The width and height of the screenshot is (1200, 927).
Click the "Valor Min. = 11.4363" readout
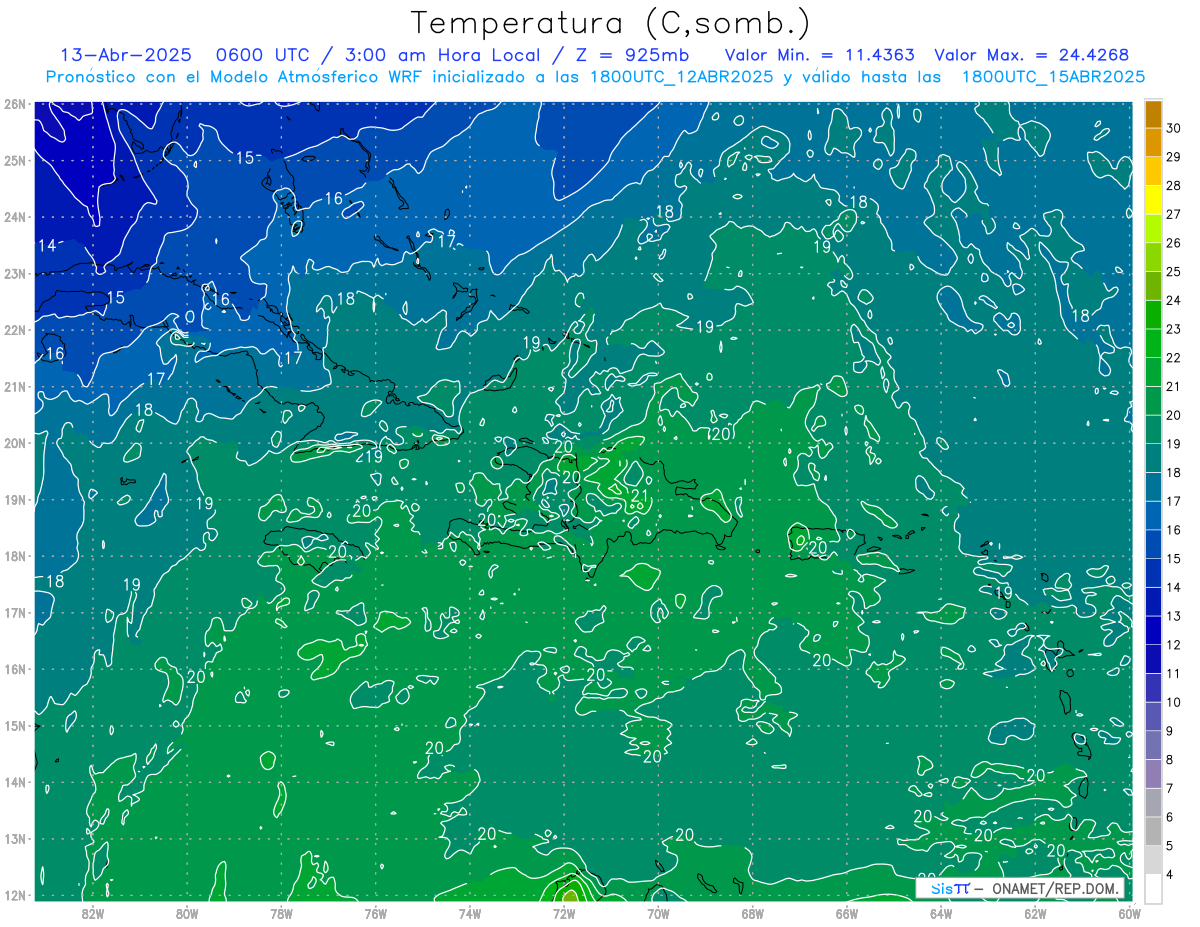820,55
